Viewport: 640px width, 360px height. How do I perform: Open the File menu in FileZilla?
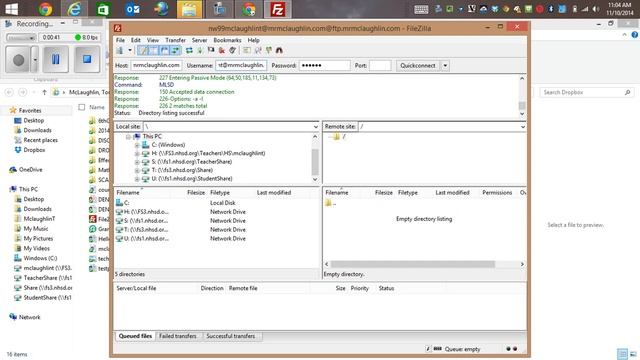coord(120,40)
